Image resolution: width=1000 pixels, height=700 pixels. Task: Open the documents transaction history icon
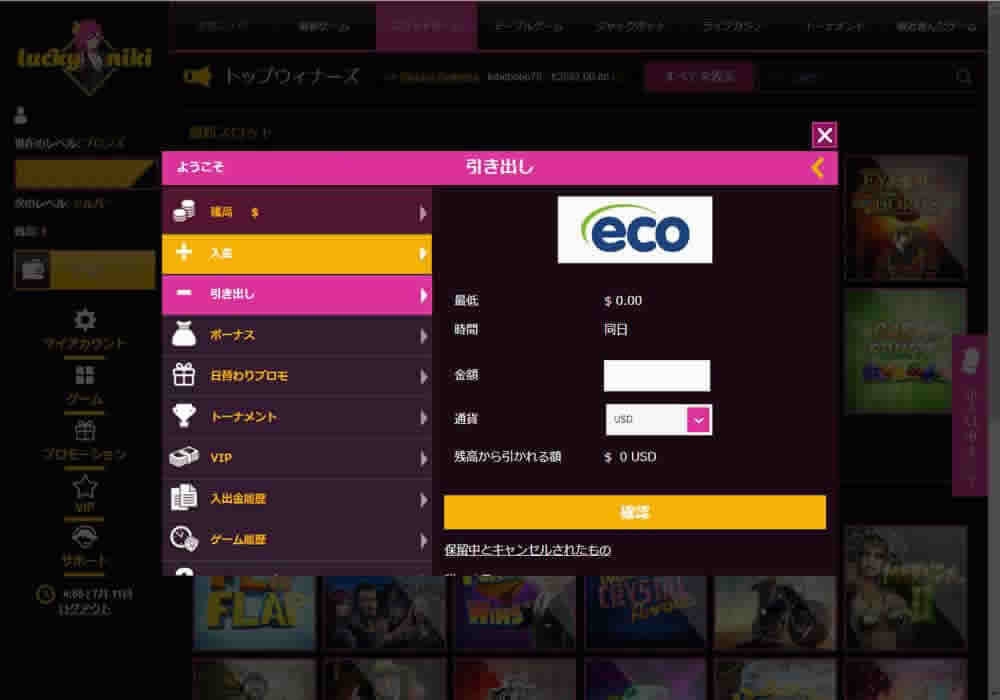[x=184, y=497]
